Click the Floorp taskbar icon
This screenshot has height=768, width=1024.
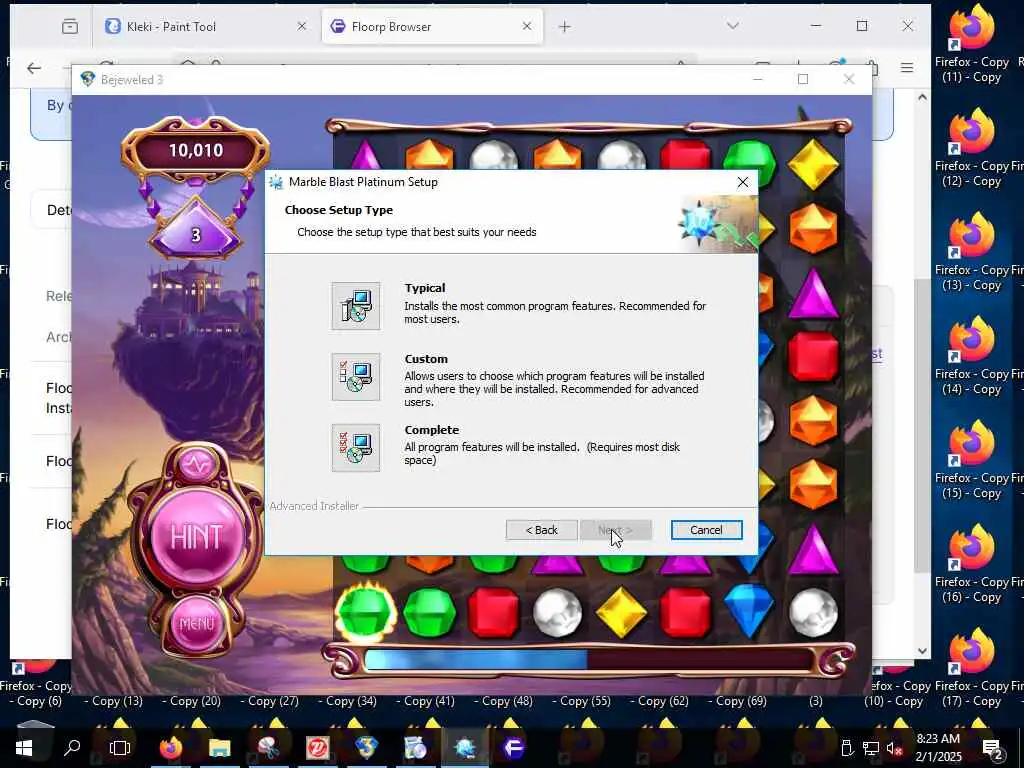[513, 748]
